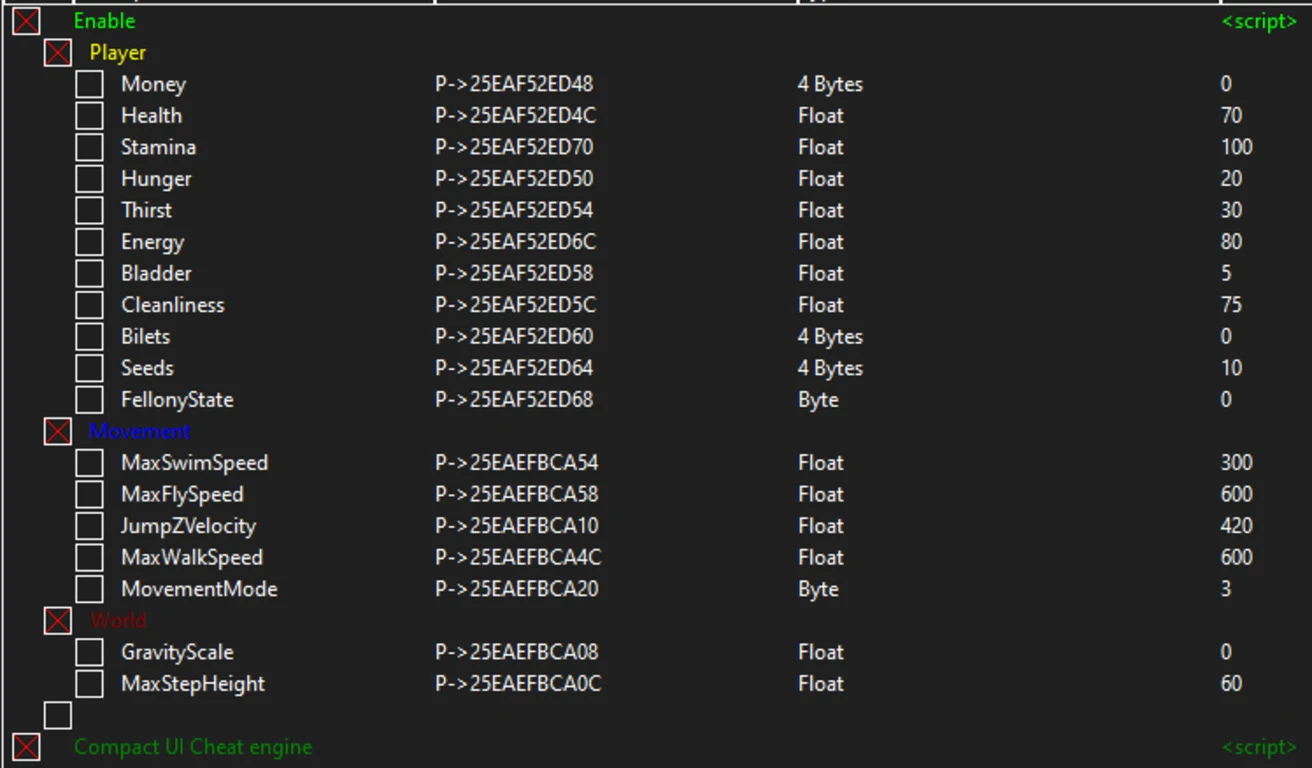The image size is (1312, 768).
Task: Freeze the Money value checkbox
Action: pyautogui.click(x=90, y=84)
